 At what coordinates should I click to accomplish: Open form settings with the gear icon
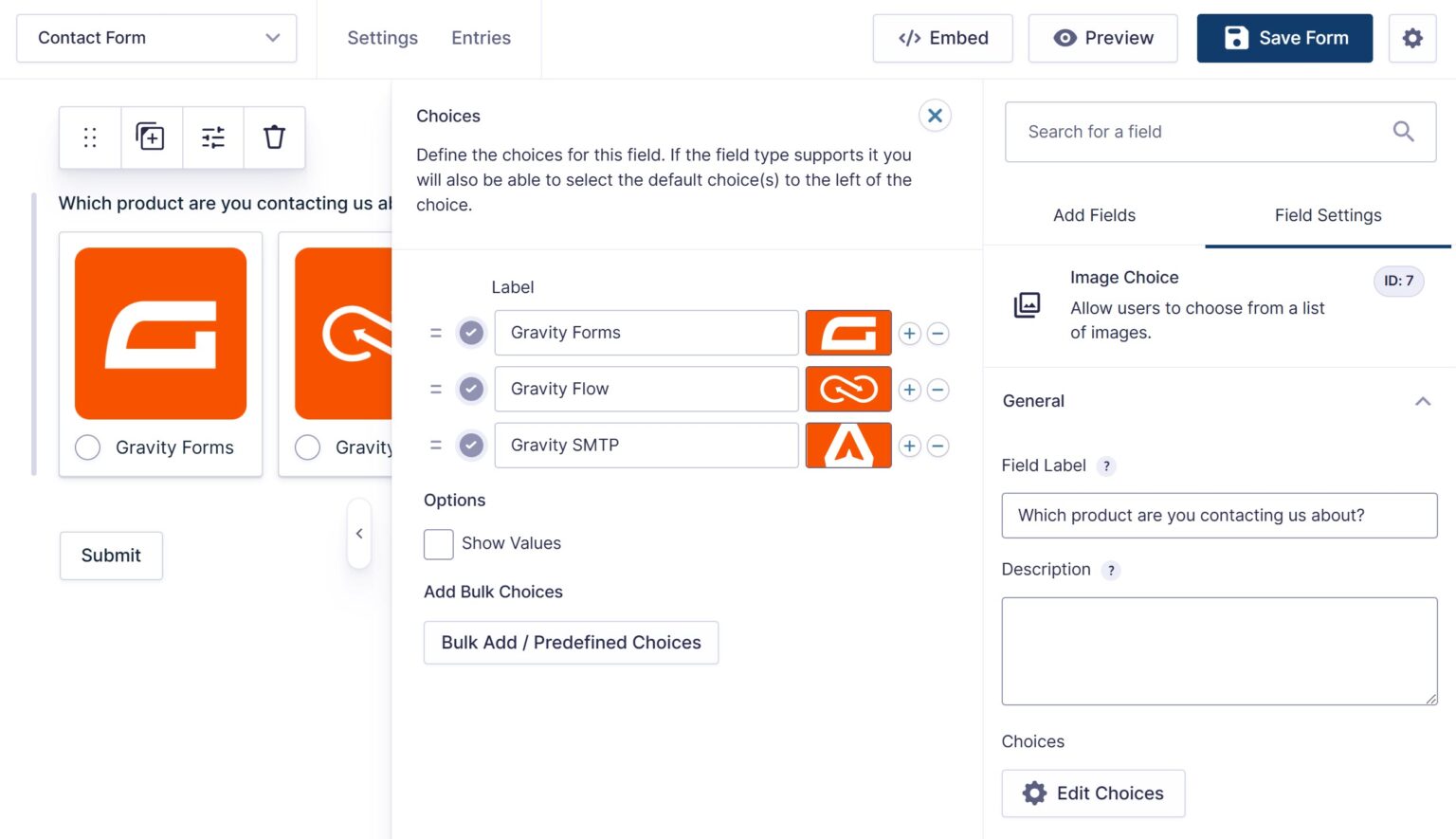[x=1412, y=38]
